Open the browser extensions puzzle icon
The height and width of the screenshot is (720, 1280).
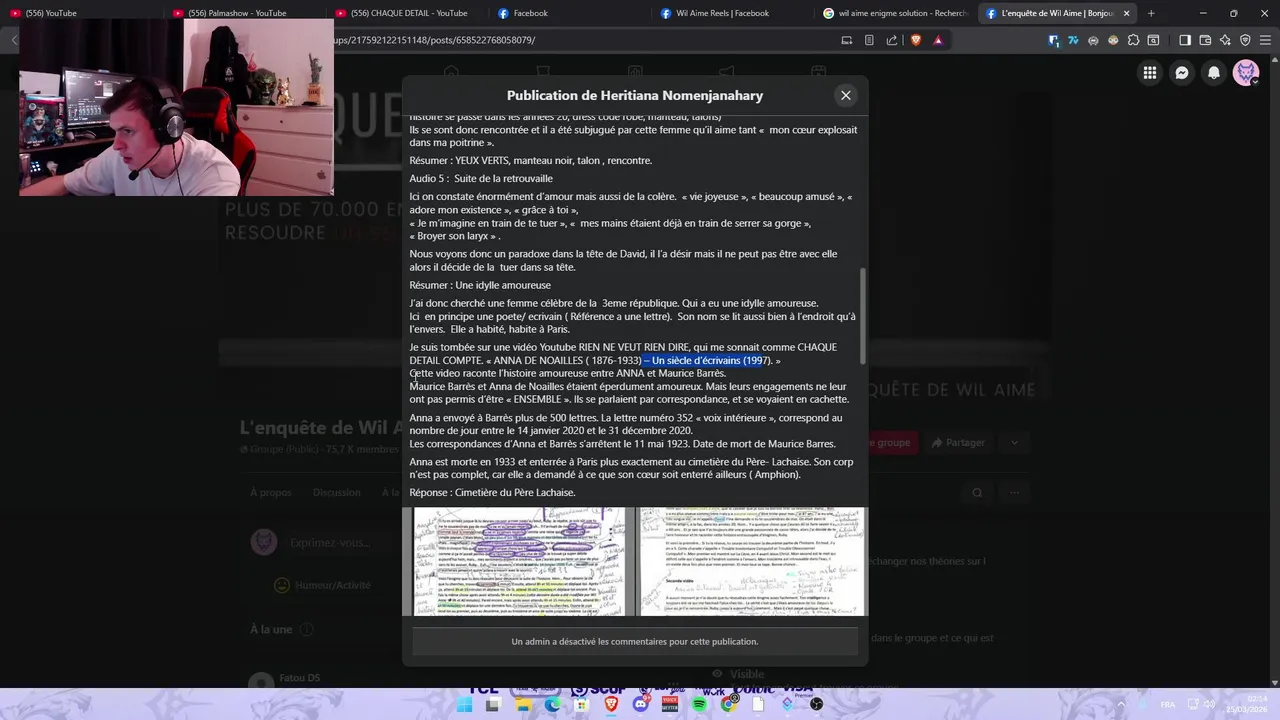tap(1133, 40)
